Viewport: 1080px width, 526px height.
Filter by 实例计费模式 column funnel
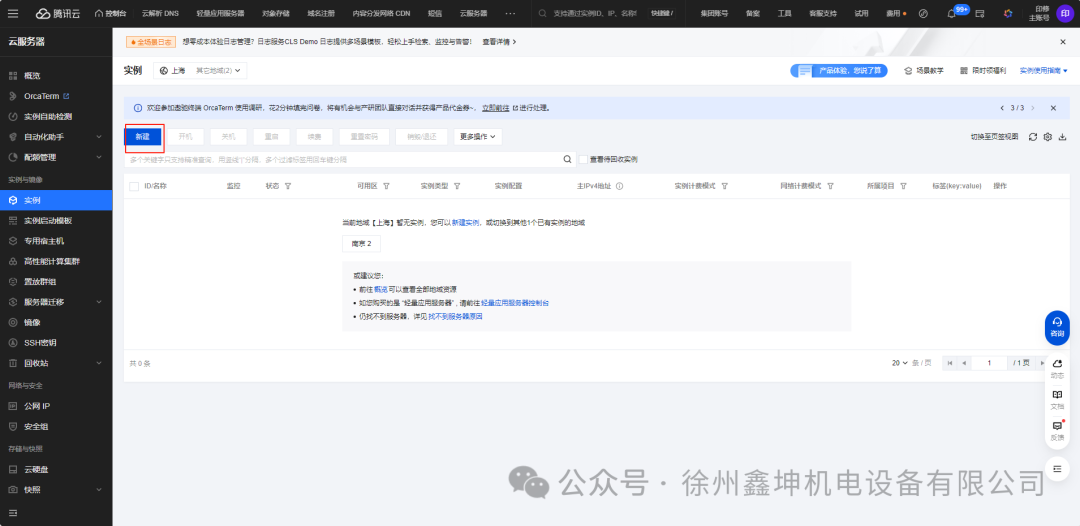pyautogui.click(x=724, y=186)
